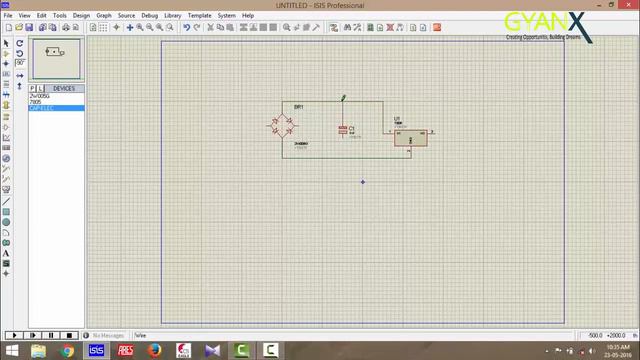The width and height of the screenshot is (640, 360).
Task: Open the Debug menu
Action: click(149, 16)
